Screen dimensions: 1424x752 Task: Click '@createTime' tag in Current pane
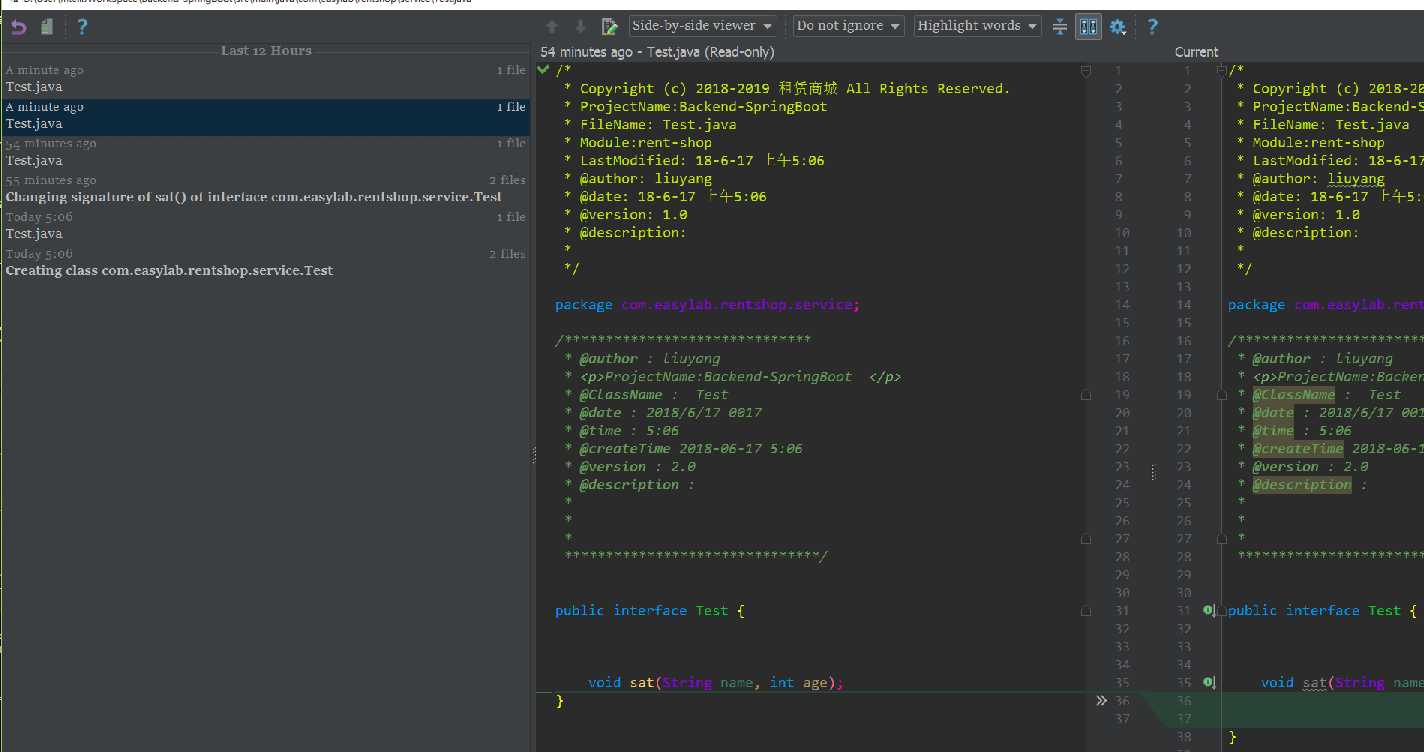[x=1297, y=449]
